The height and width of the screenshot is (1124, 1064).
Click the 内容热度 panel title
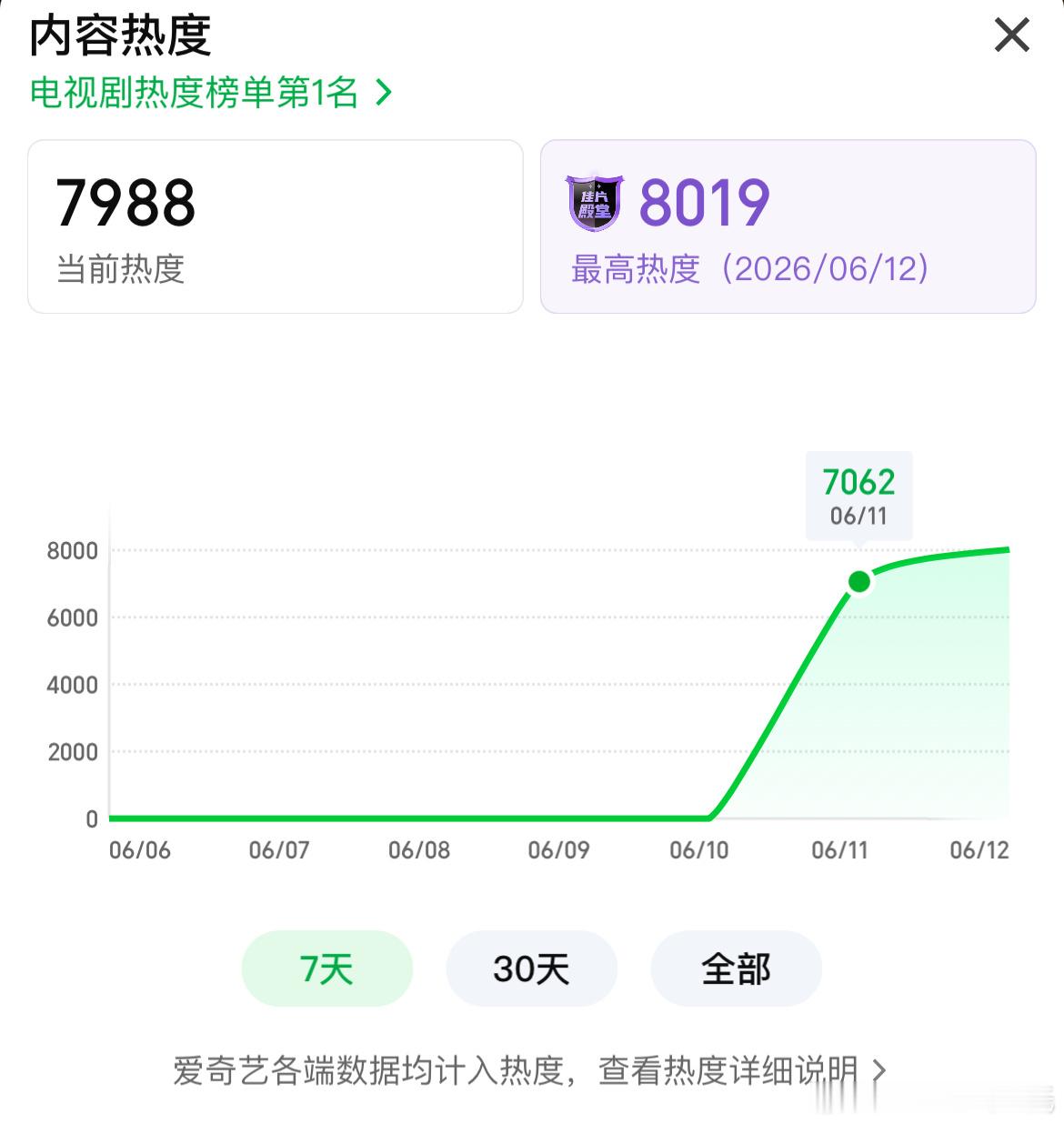121,36
